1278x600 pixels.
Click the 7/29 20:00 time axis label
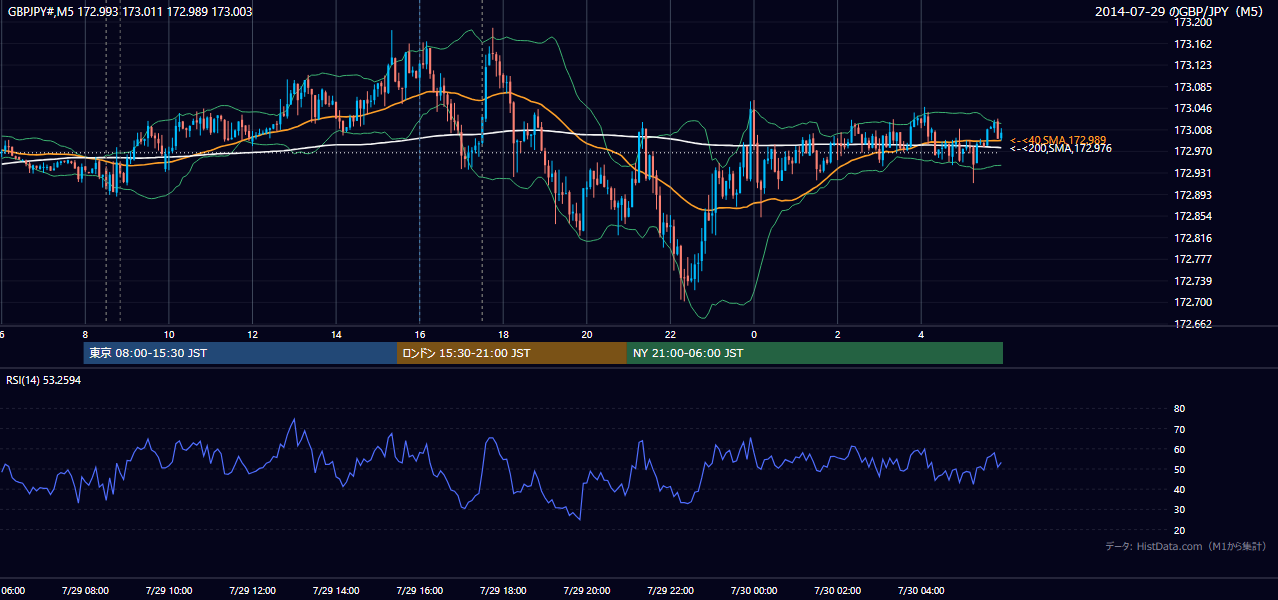586,591
